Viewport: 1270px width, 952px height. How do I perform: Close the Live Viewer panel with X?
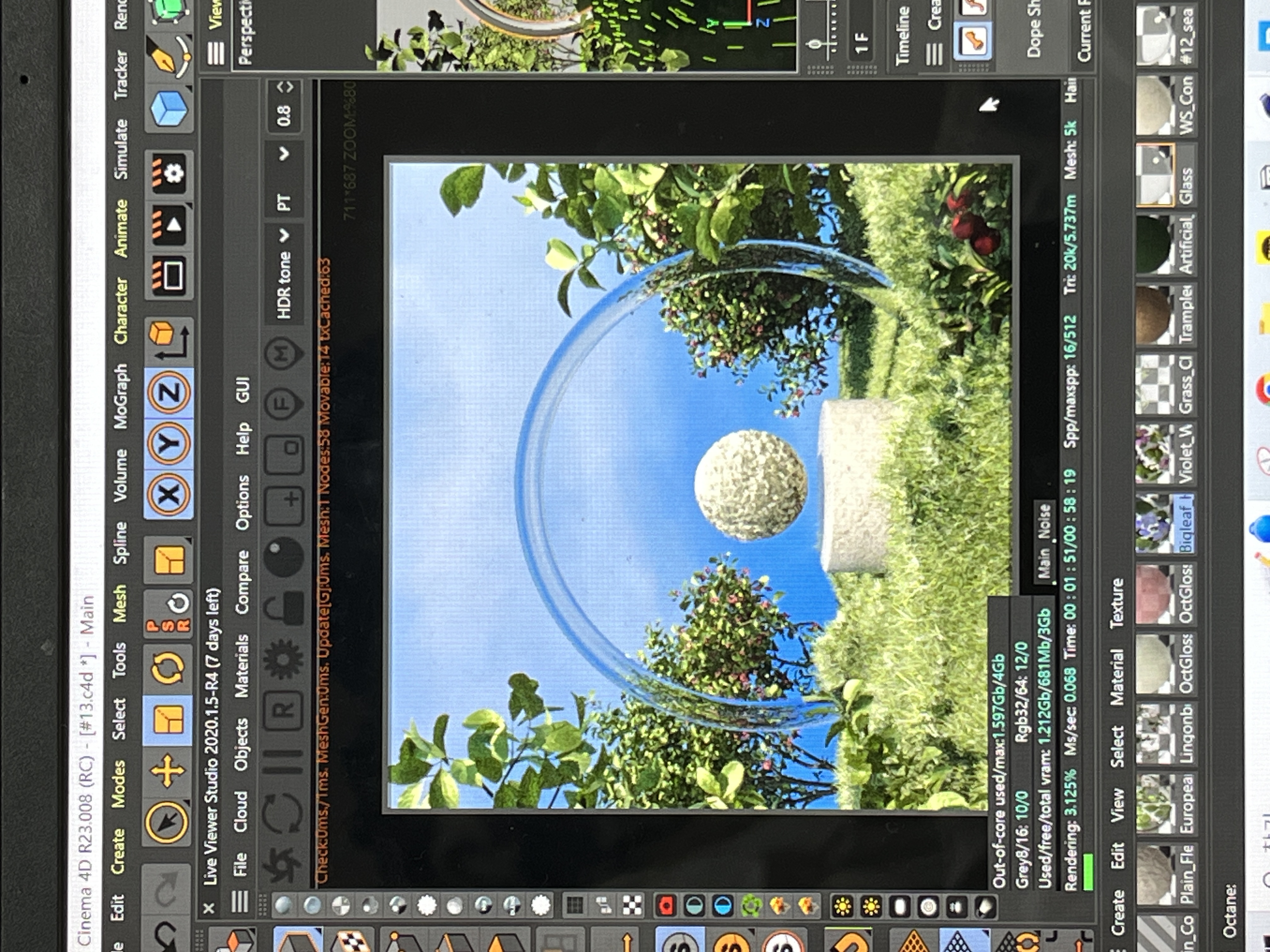click(x=209, y=908)
